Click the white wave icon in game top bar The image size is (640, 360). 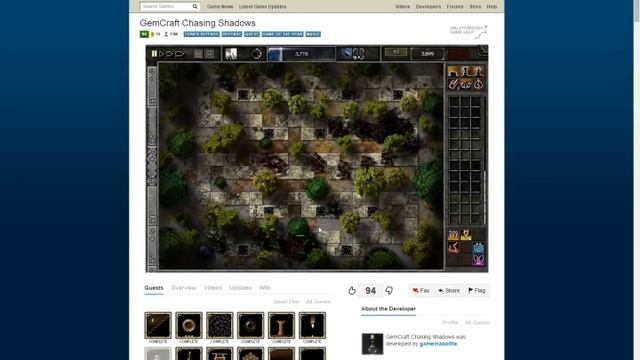point(231,54)
